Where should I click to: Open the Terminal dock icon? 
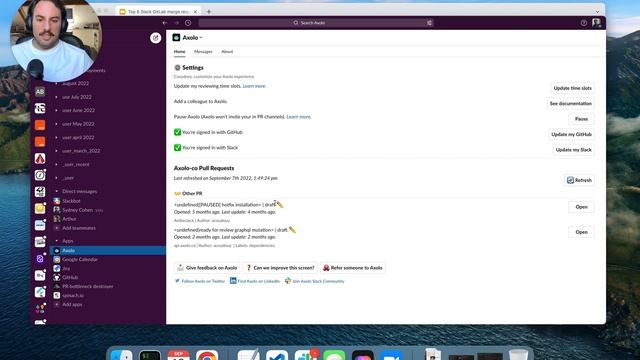tap(150, 355)
